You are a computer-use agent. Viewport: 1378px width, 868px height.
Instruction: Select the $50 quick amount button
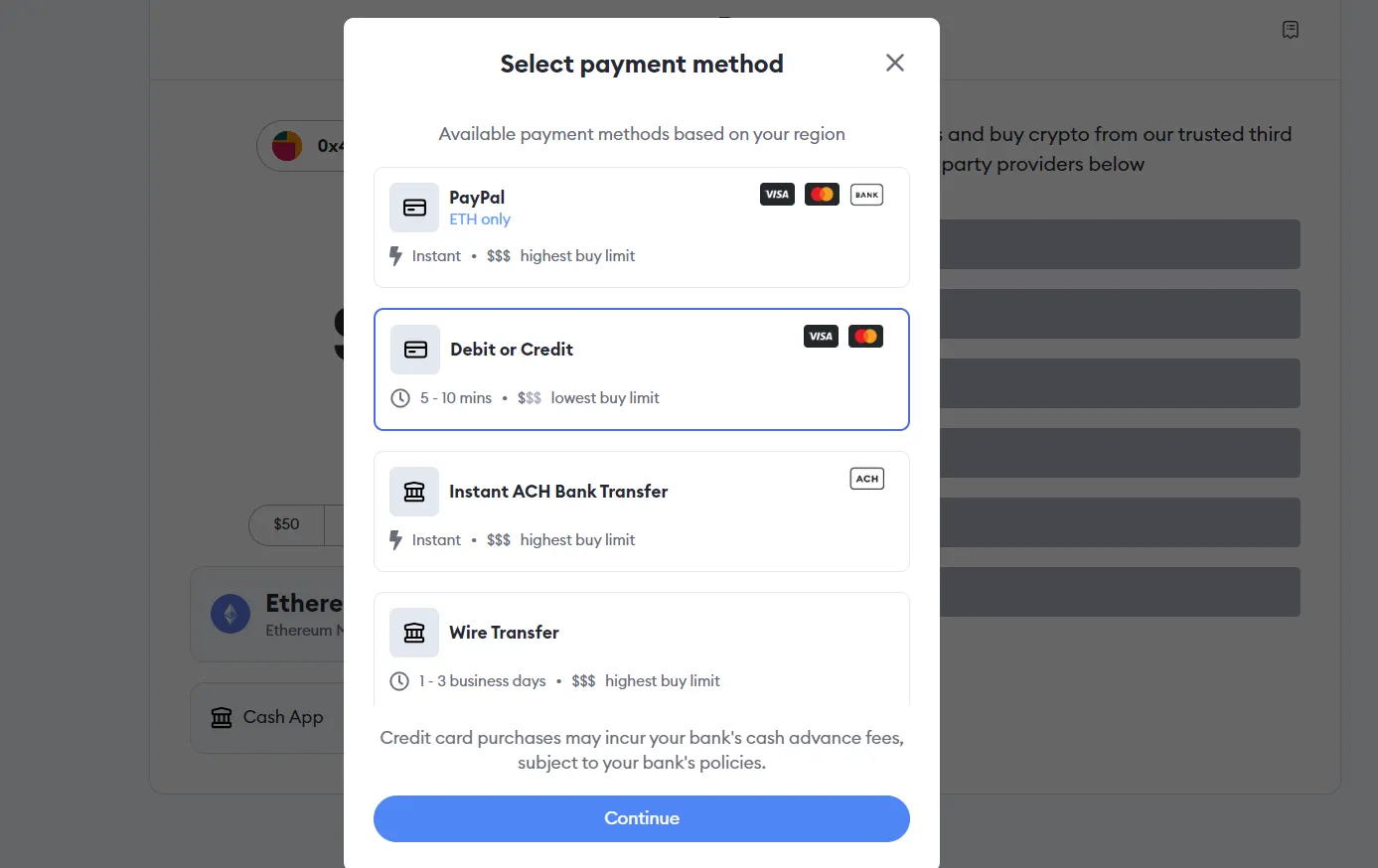point(286,524)
